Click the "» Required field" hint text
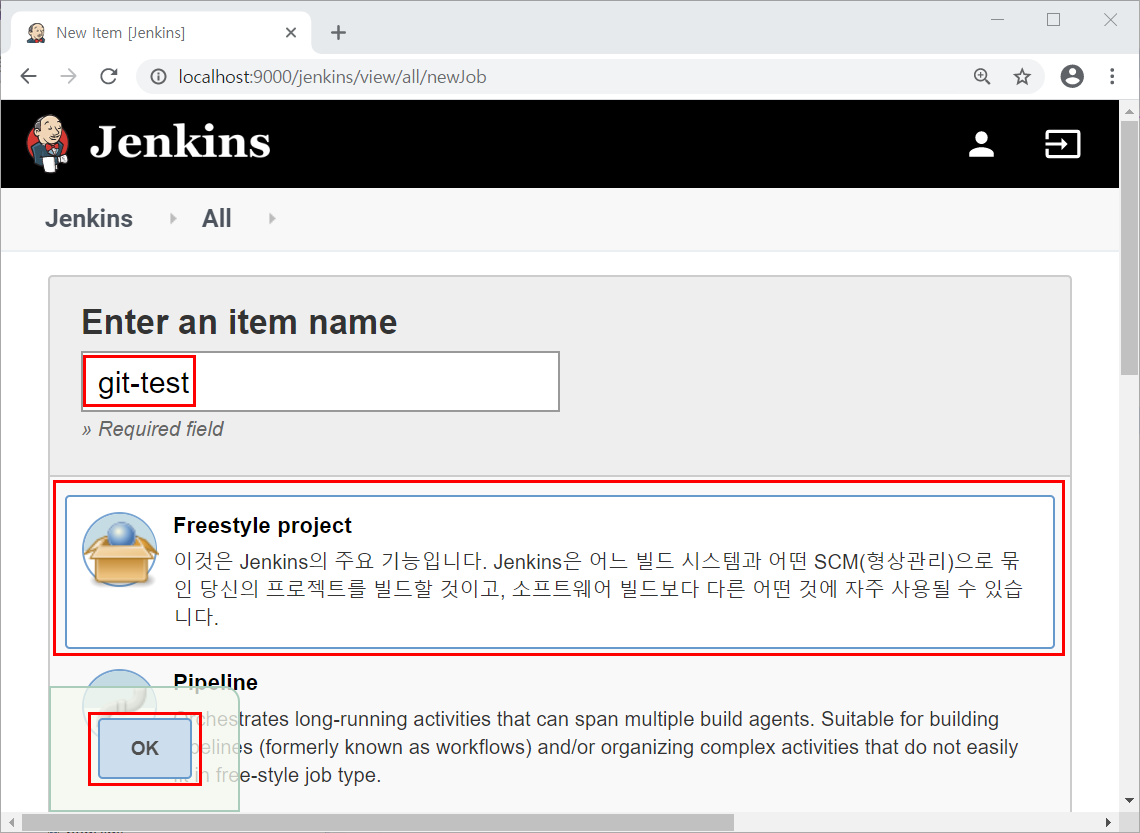Screen dimensions: 1140x833 point(153,429)
